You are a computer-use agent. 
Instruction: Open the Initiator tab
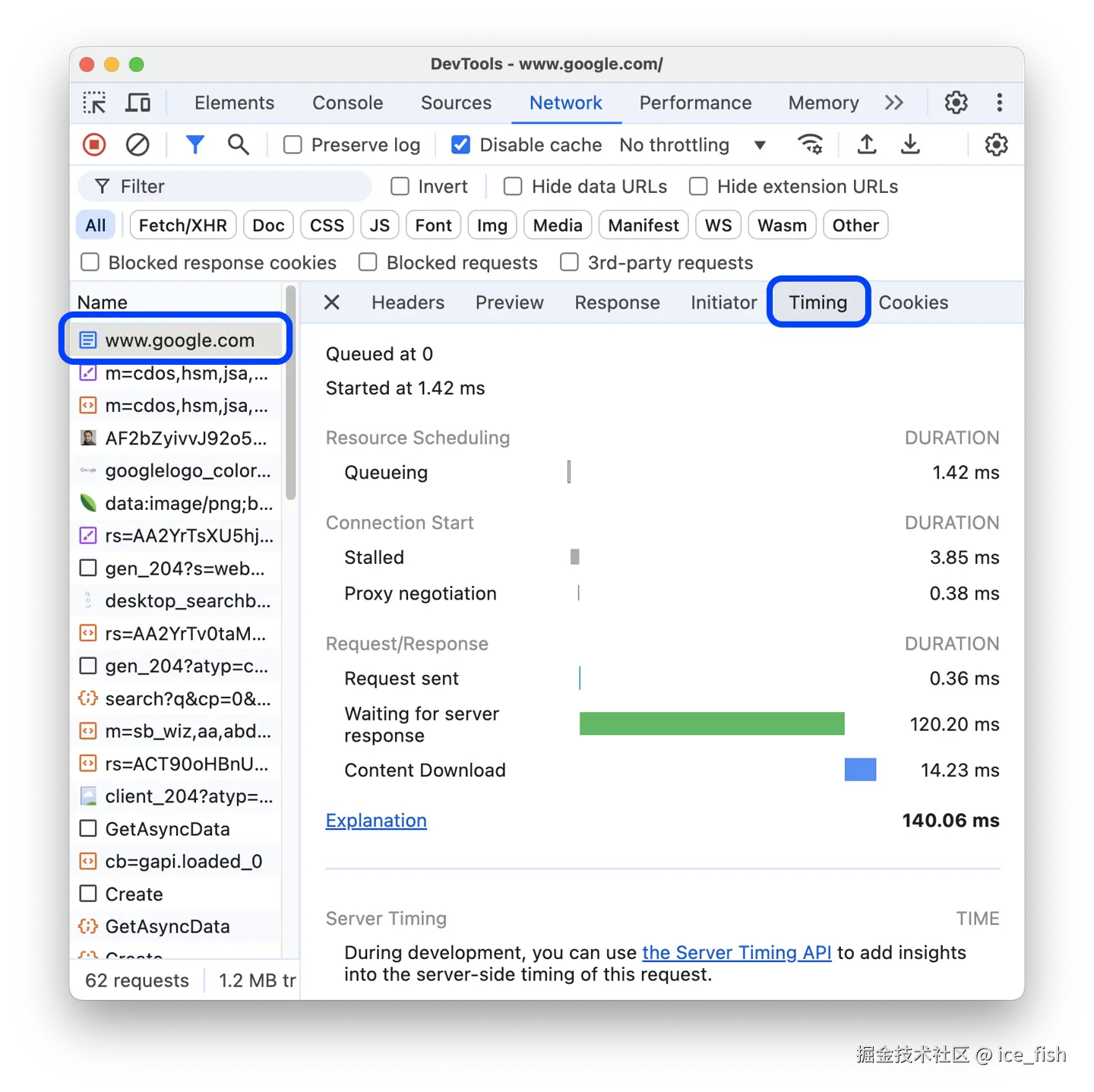coord(724,302)
